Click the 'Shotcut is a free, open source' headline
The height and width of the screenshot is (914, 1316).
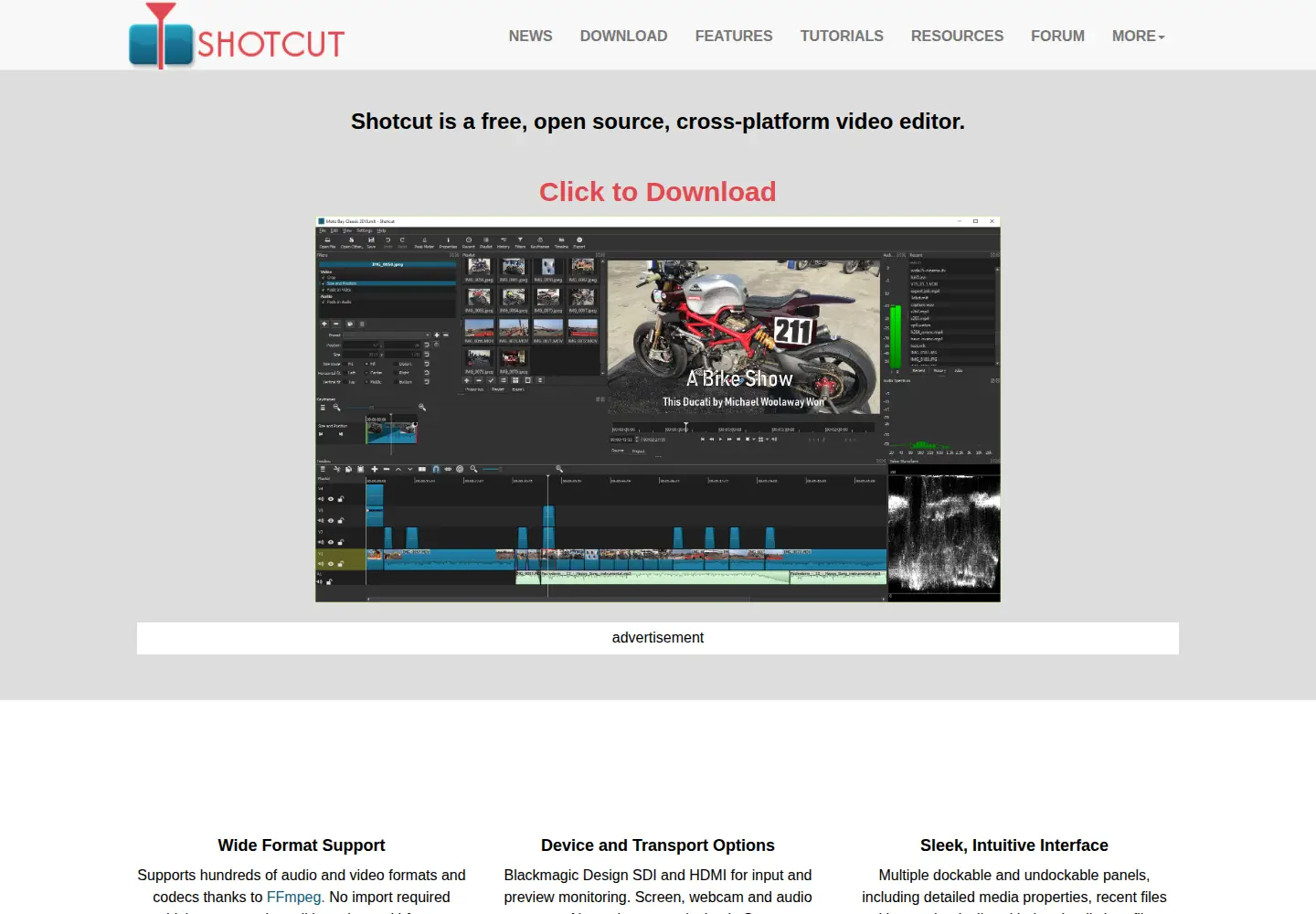pos(658,122)
